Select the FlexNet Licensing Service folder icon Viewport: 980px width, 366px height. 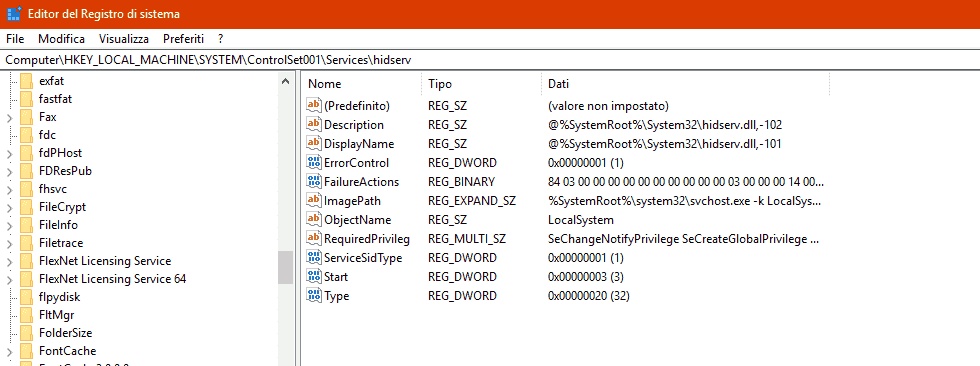tap(26, 260)
